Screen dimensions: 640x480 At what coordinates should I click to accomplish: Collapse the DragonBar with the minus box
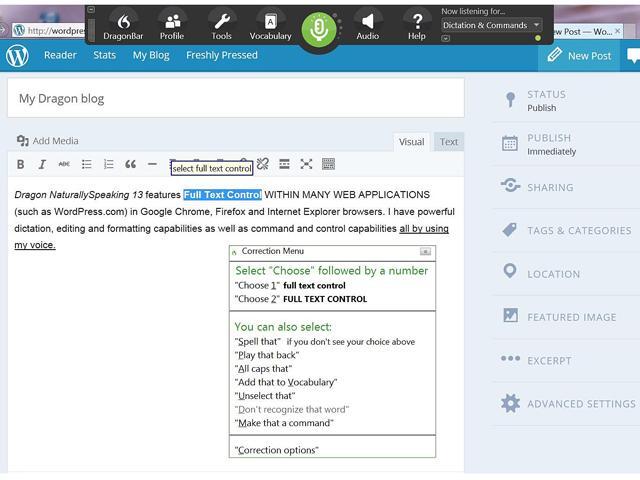pyautogui.click(x=91, y=9)
